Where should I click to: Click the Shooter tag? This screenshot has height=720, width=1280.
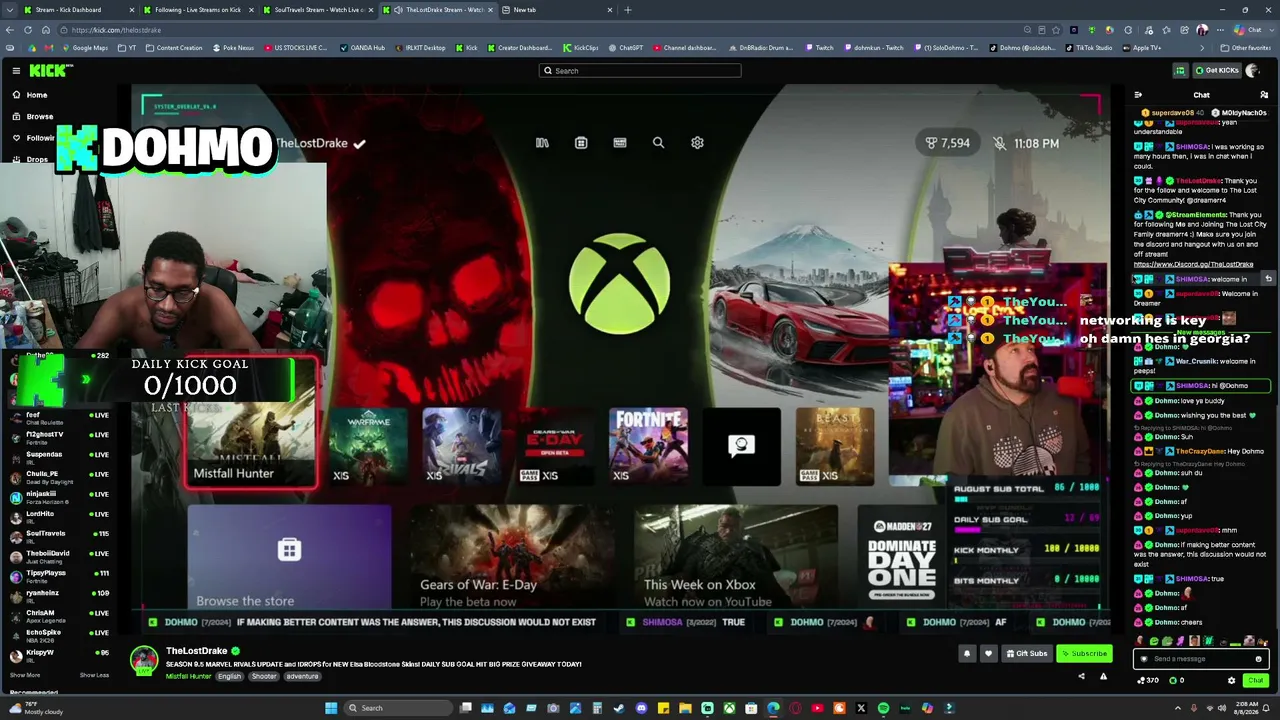pyautogui.click(x=264, y=677)
